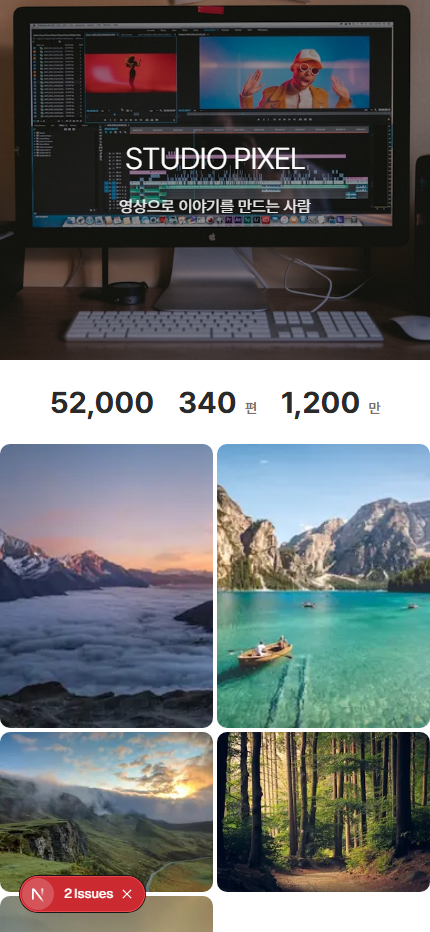430x932 pixels.
Task: Open the forest path thumbnail
Action: click(x=324, y=811)
